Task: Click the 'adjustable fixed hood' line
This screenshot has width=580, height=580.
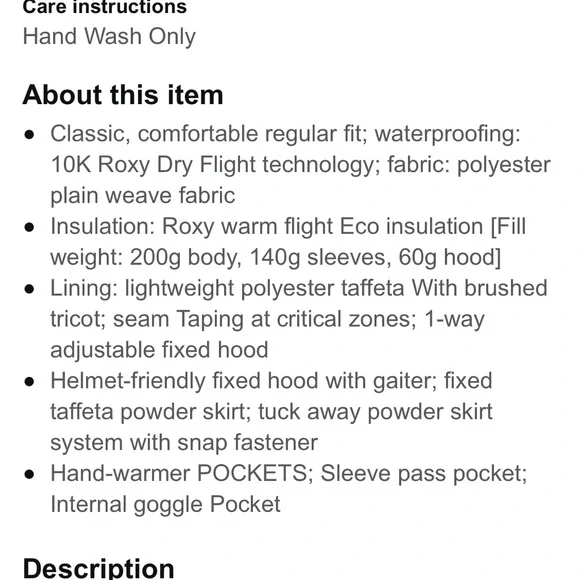Action: pyautogui.click(x=159, y=350)
